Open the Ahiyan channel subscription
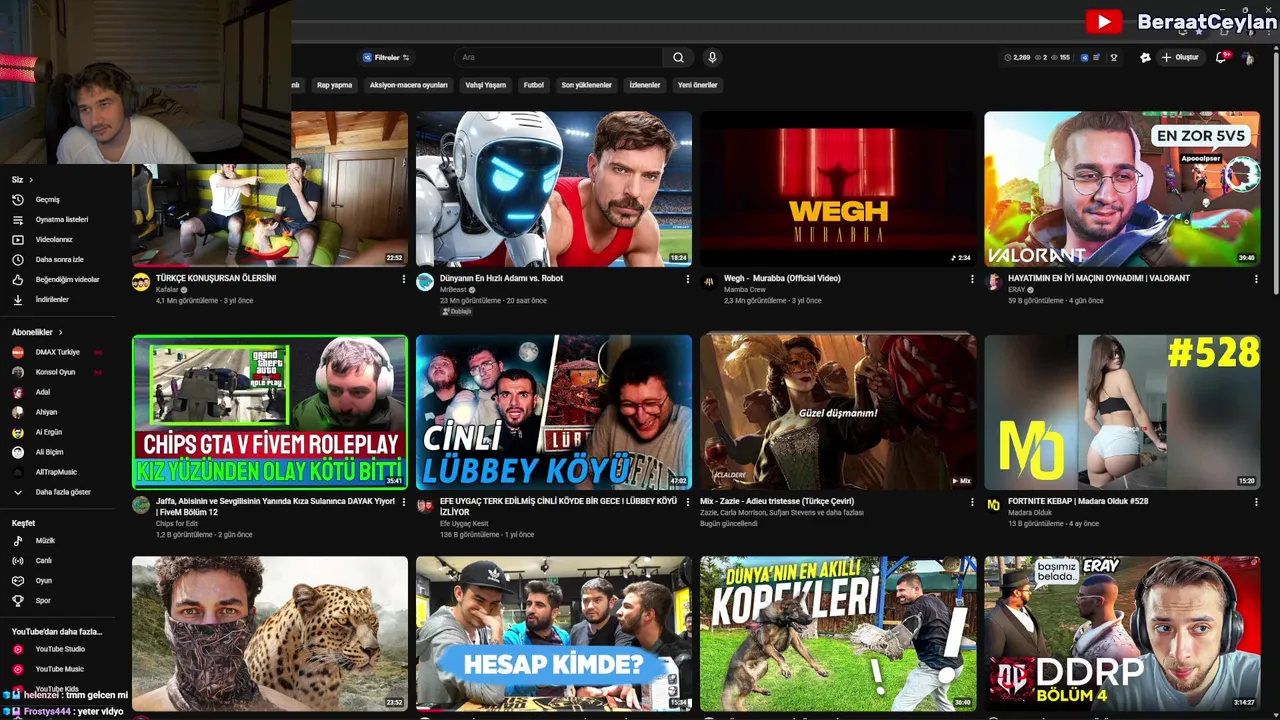Viewport: 1280px width, 720px height. (x=46, y=412)
